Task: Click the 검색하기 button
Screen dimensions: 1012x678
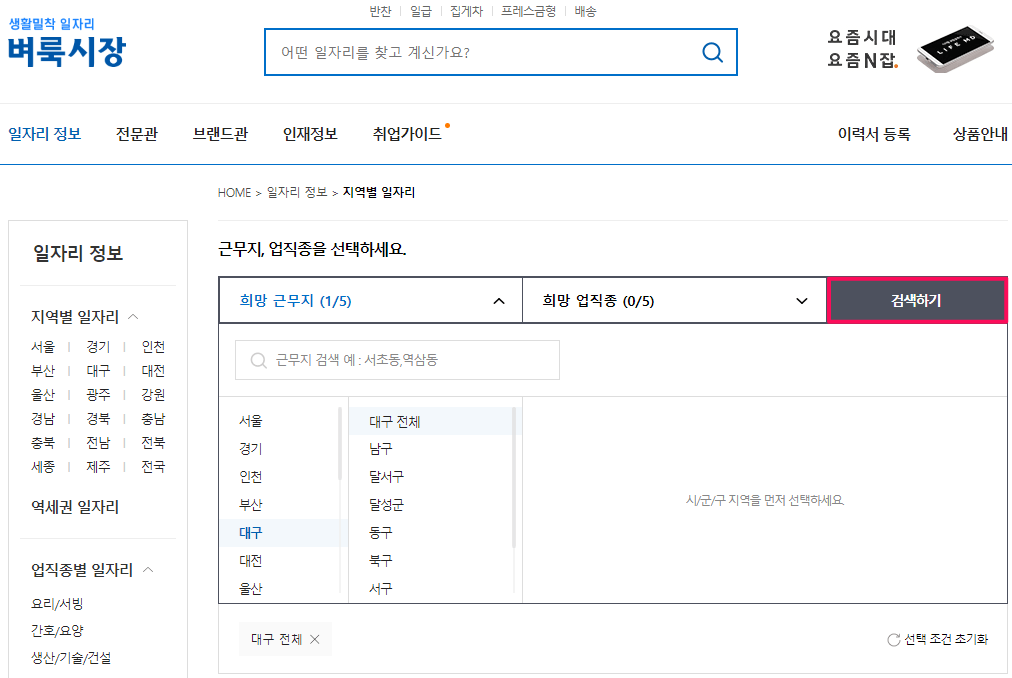Action: pos(916,300)
